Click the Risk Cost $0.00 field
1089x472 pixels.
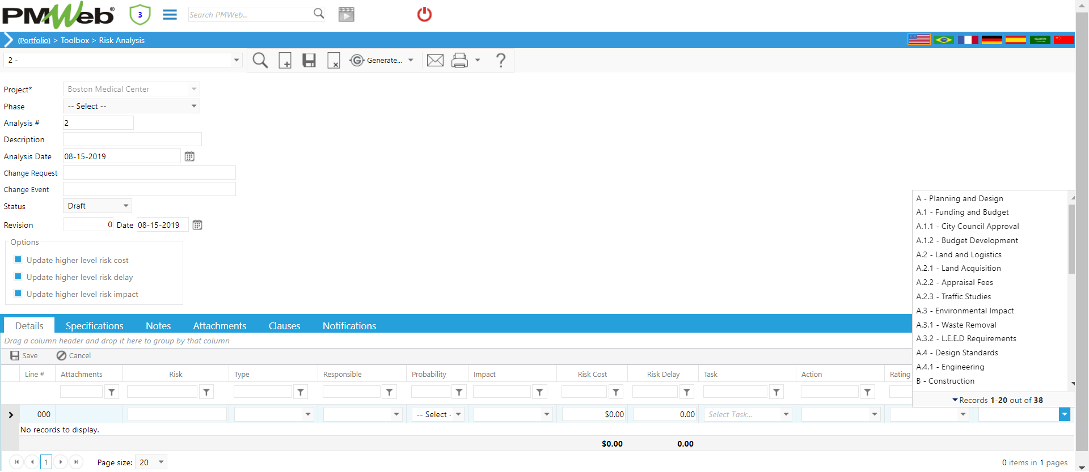[x=594, y=414]
